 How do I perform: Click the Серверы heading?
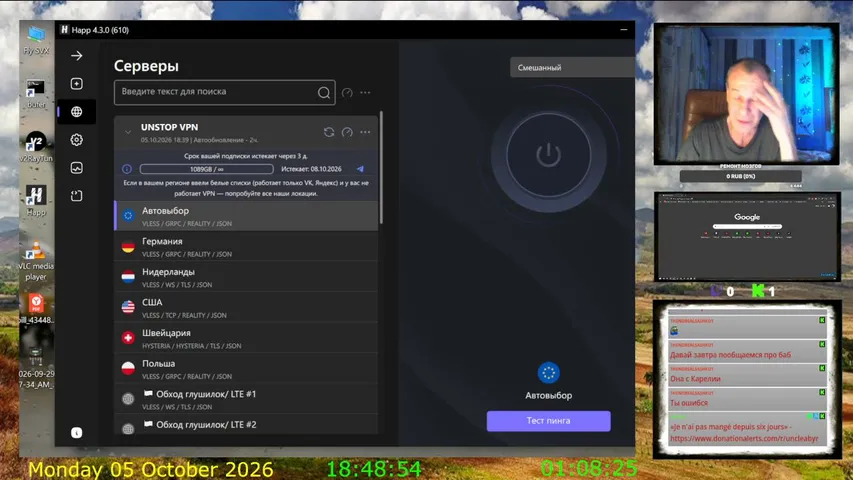[146, 66]
